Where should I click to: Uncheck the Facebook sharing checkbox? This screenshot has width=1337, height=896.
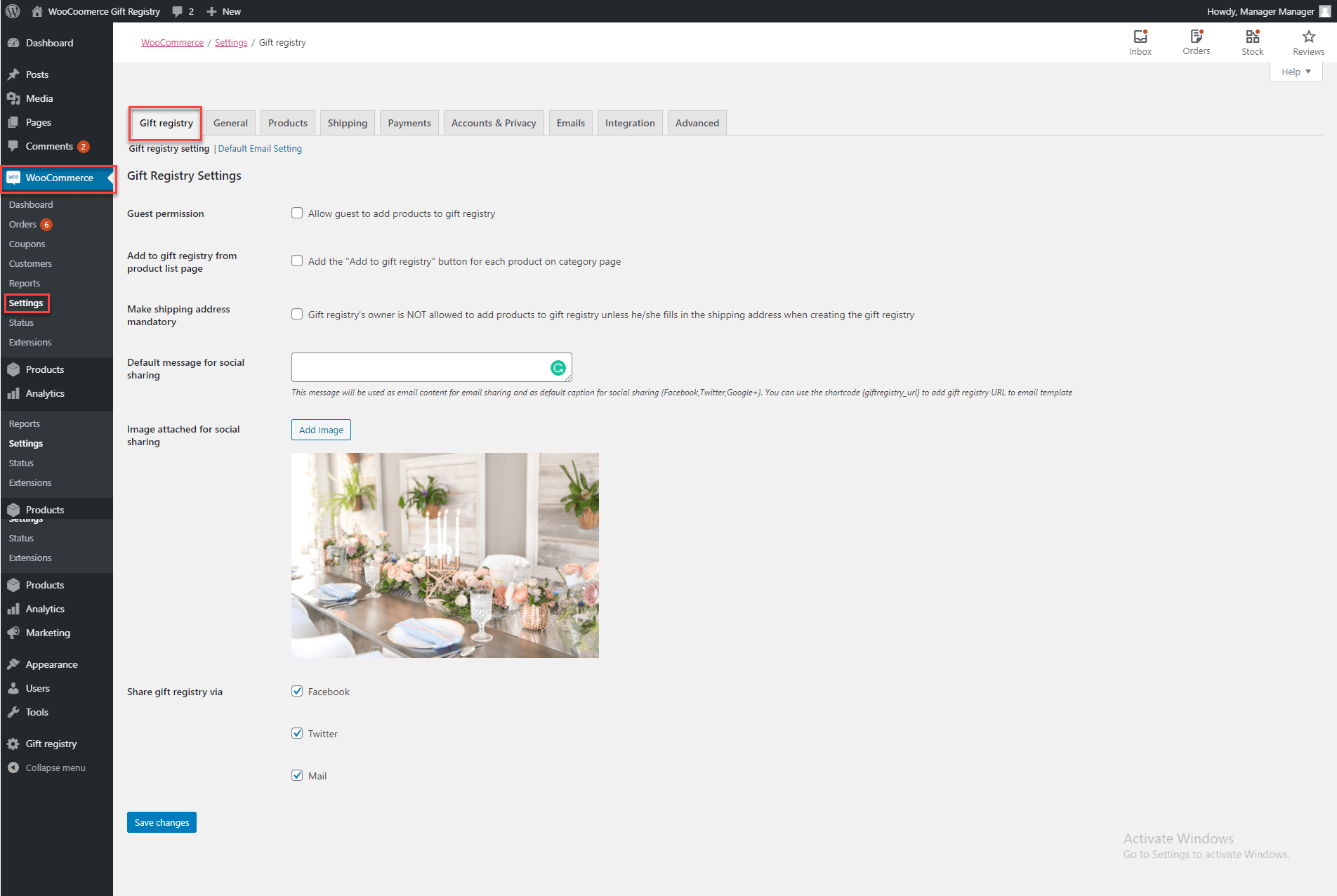tap(297, 691)
